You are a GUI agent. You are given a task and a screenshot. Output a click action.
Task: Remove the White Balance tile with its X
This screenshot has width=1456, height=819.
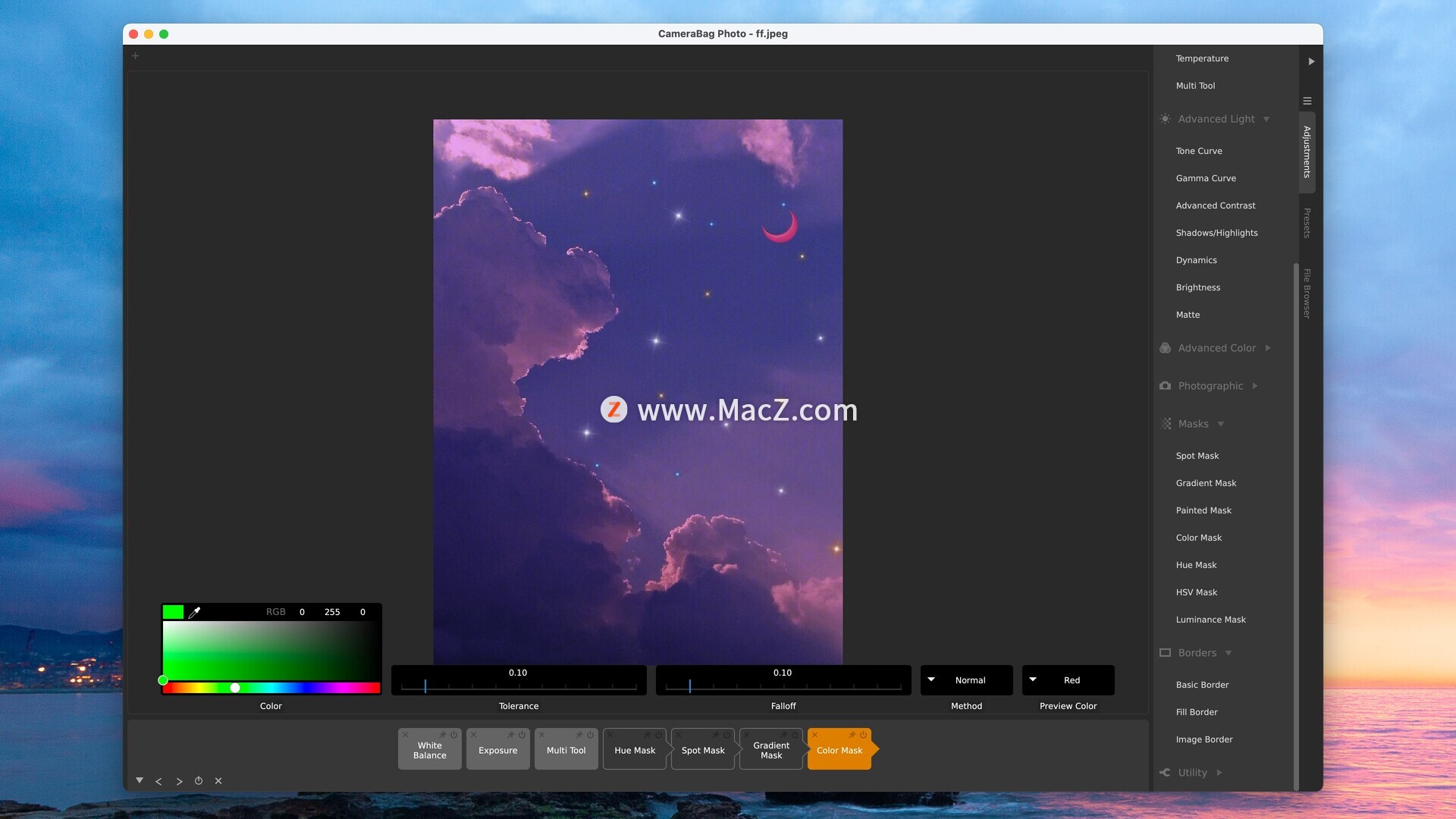point(406,735)
